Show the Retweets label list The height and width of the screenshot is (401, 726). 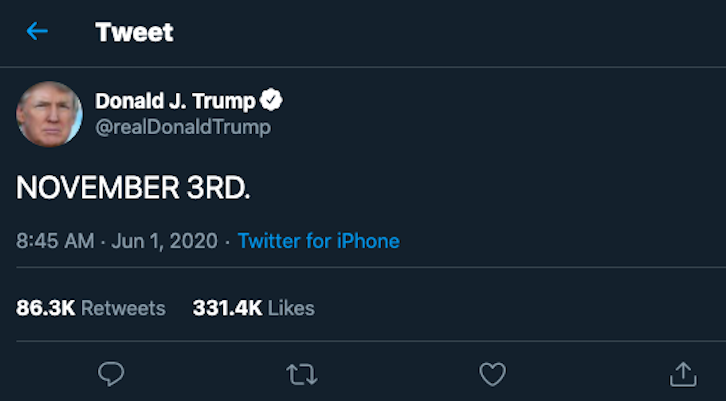coord(123,308)
